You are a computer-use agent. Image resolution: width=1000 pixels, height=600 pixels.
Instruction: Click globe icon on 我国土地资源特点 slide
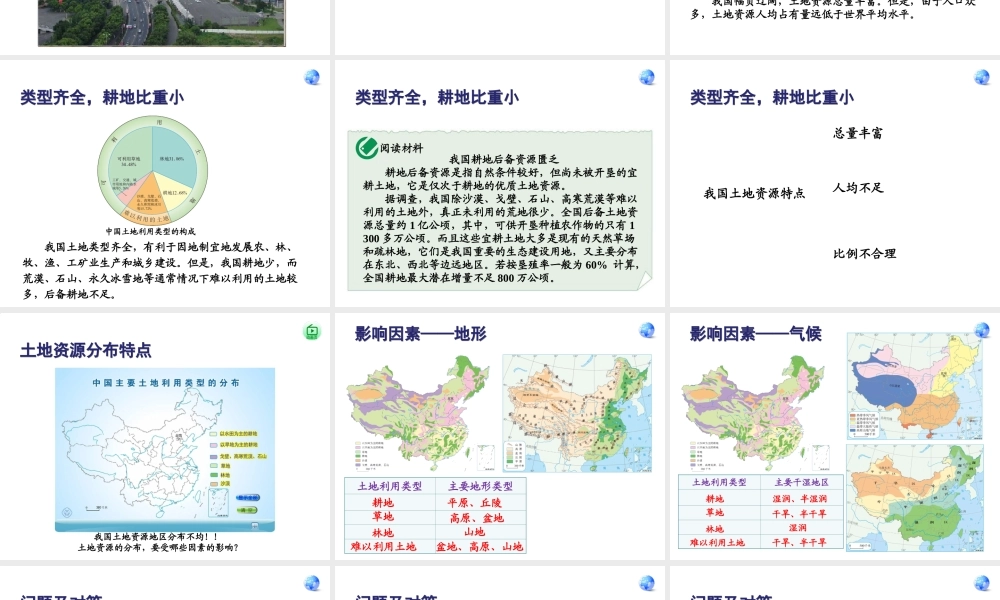point(982,77)
